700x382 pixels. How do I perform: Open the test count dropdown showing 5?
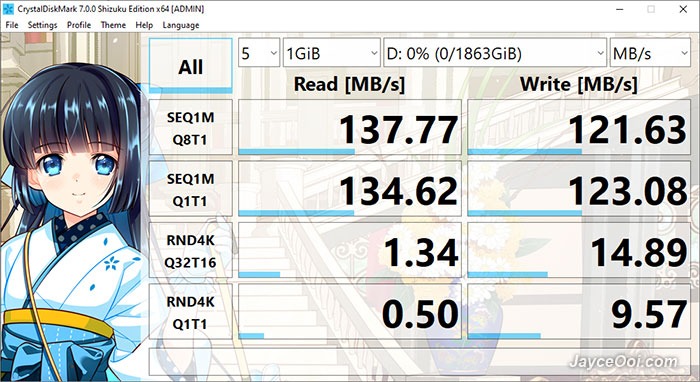click(x=259, y=53)
